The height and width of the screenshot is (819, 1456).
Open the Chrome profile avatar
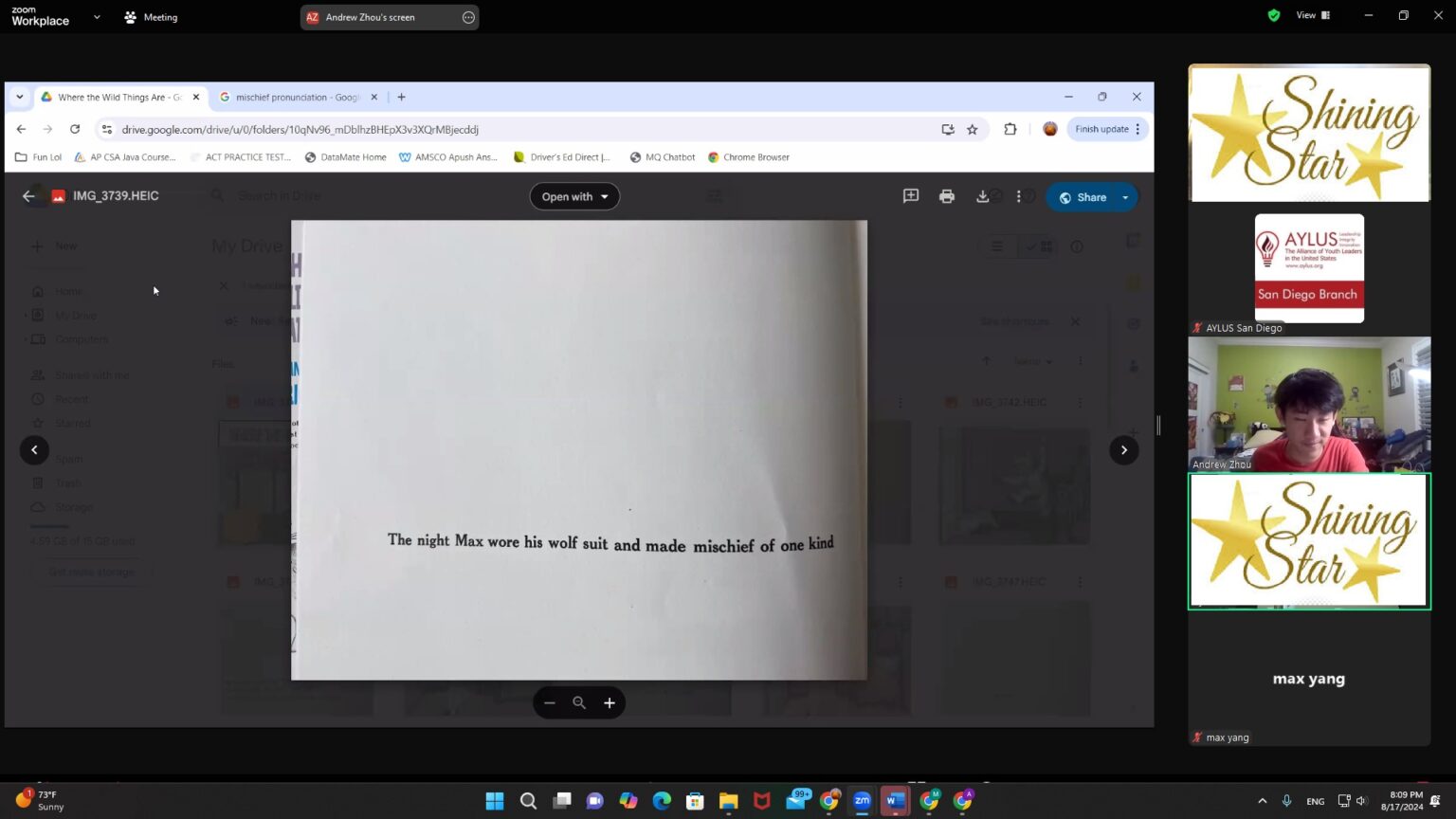1050,129
